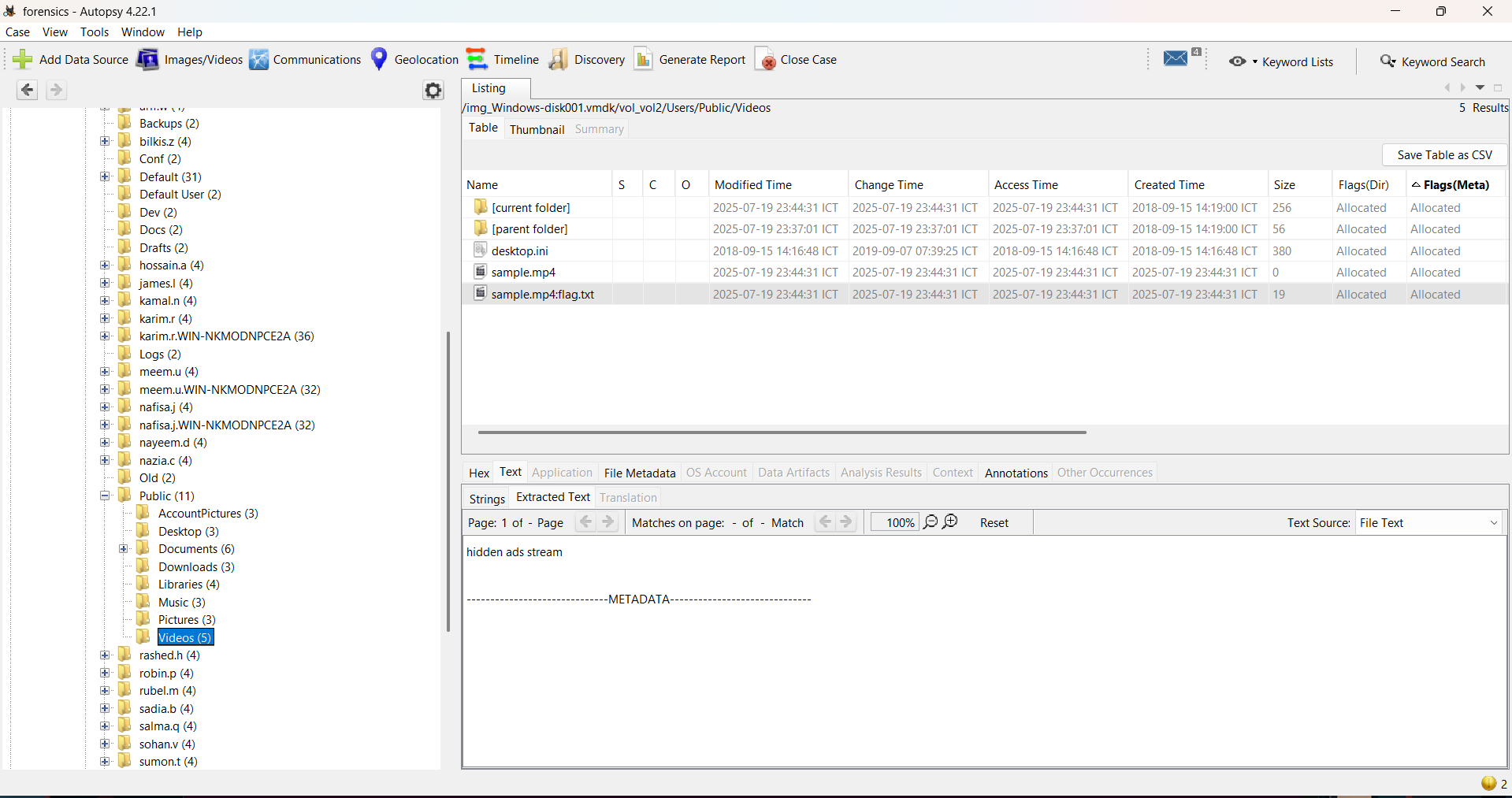Screen dimensions: 1512x798
Task: Open the Discovery tool icon
Action: 559,60
